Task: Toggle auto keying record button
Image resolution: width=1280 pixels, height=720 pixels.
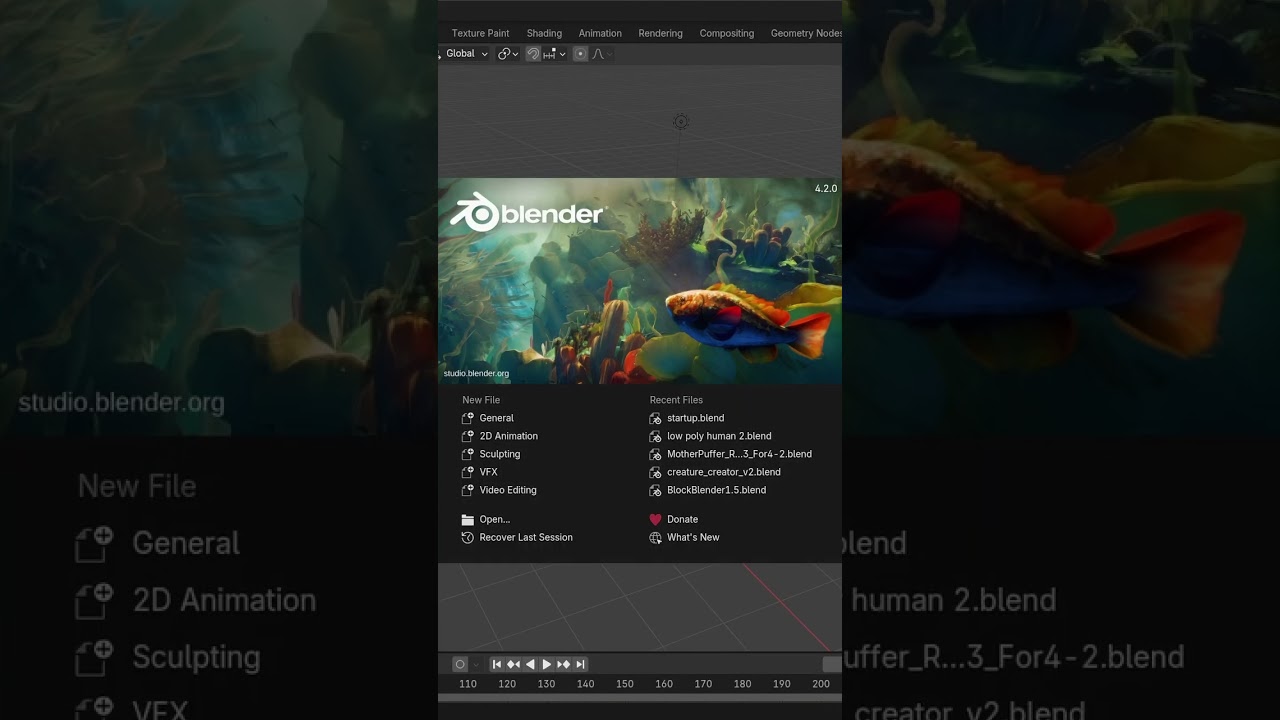Action: pyautogui.click(x=460, y=664)
